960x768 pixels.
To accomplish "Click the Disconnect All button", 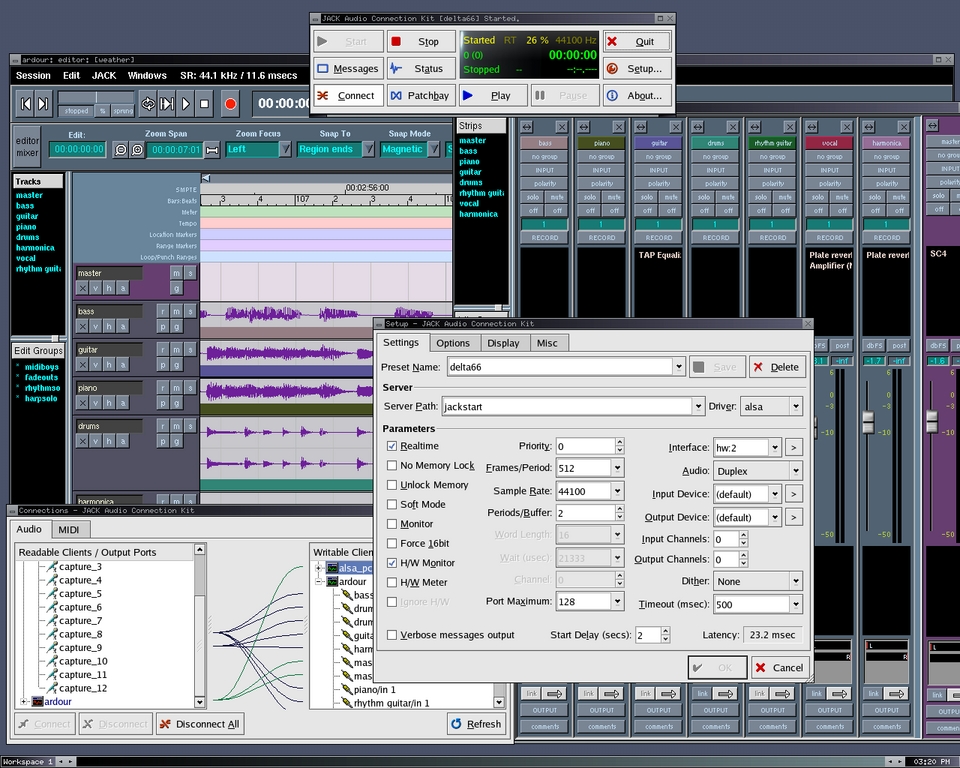I will pyautogui.click(x=199, y=724).
